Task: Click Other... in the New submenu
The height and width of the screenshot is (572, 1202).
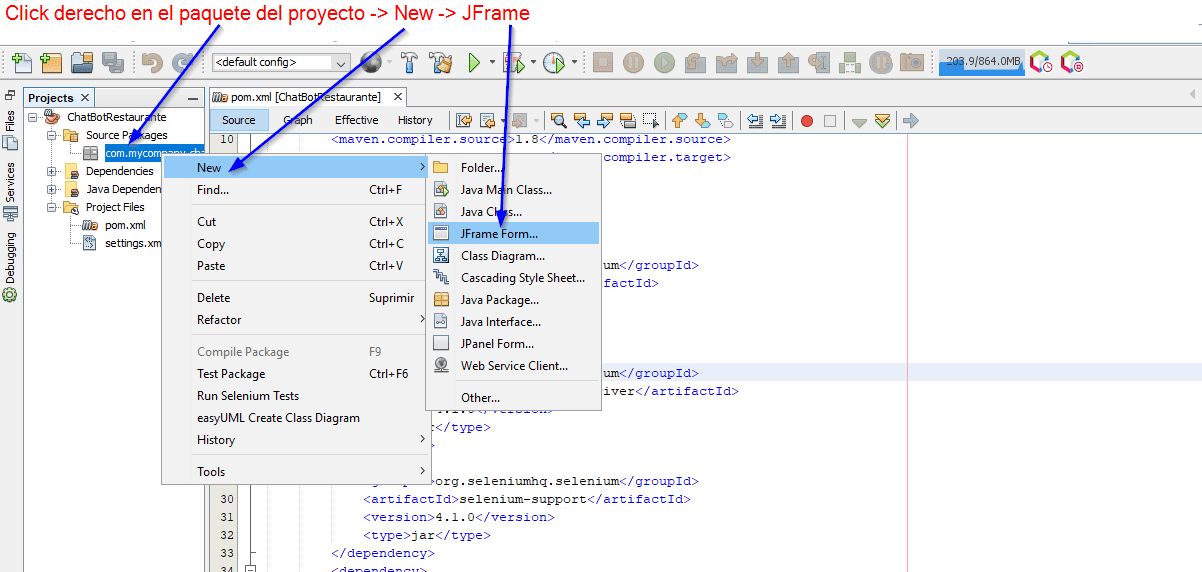Action: coord(513,397)
